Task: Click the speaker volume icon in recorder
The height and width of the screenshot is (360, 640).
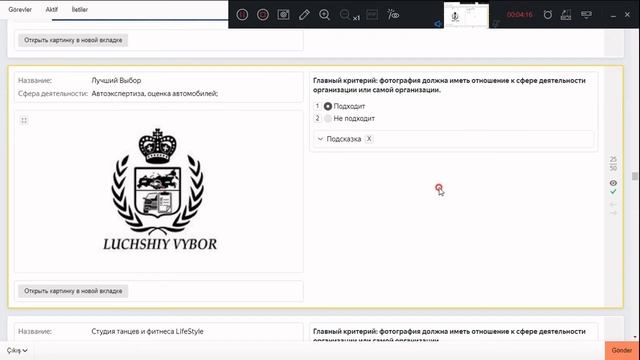Action: tap(438, 24)
